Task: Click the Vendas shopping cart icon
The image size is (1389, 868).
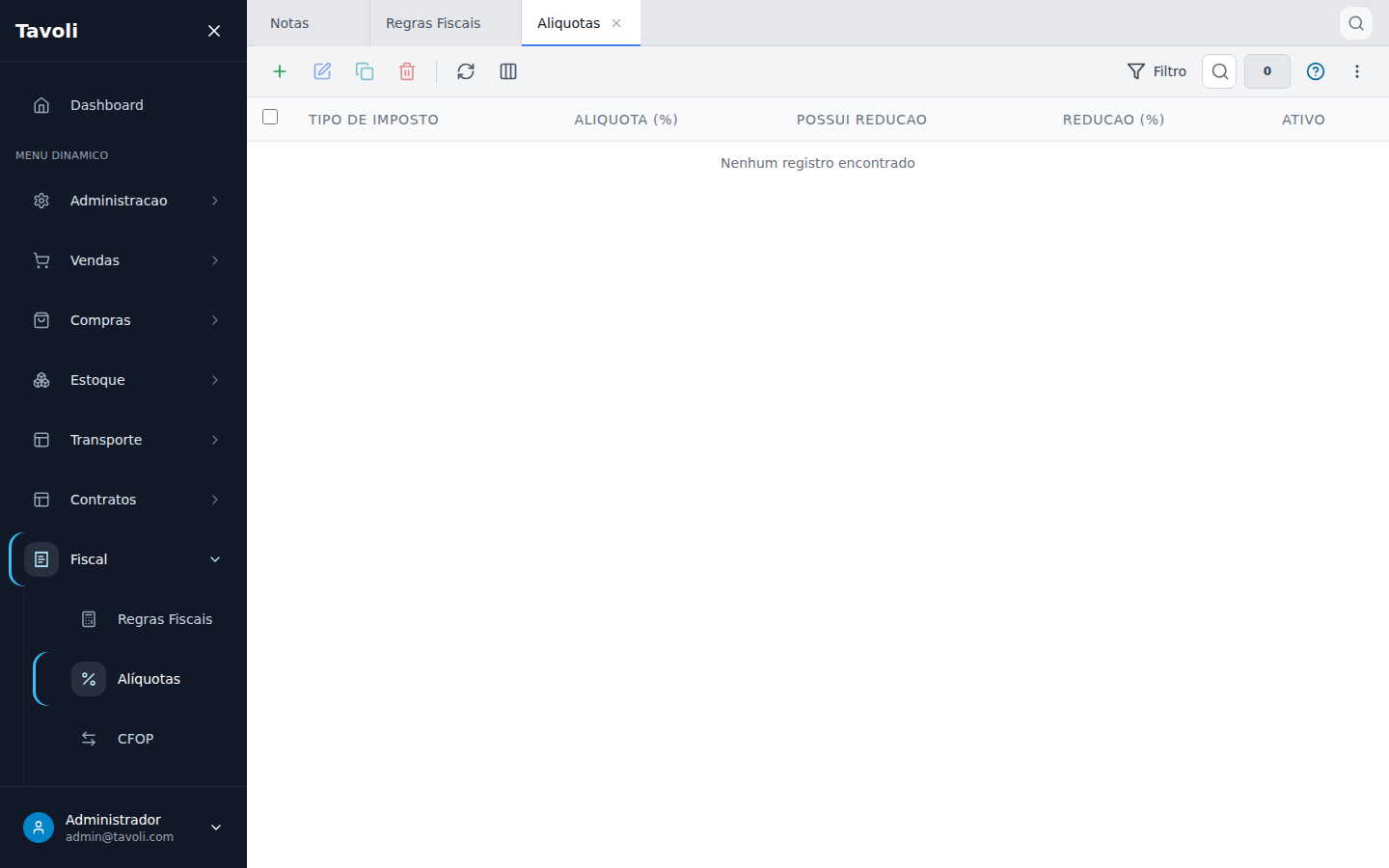Action: (x=41, y=260)
